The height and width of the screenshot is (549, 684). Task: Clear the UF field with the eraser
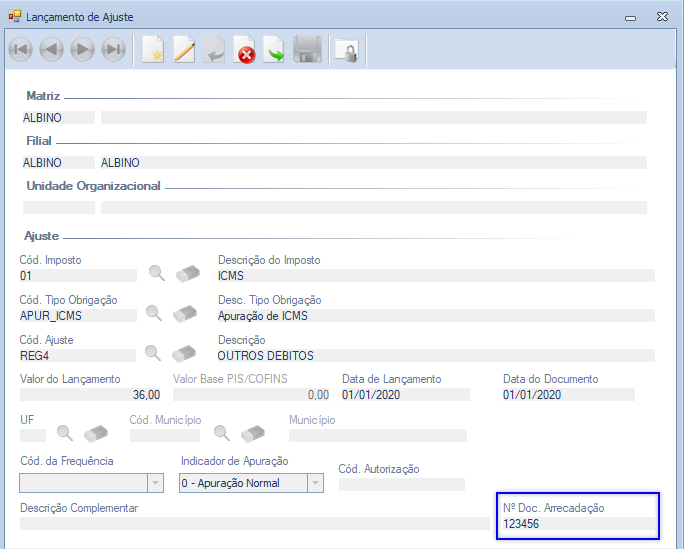click(x=96, y=433)
